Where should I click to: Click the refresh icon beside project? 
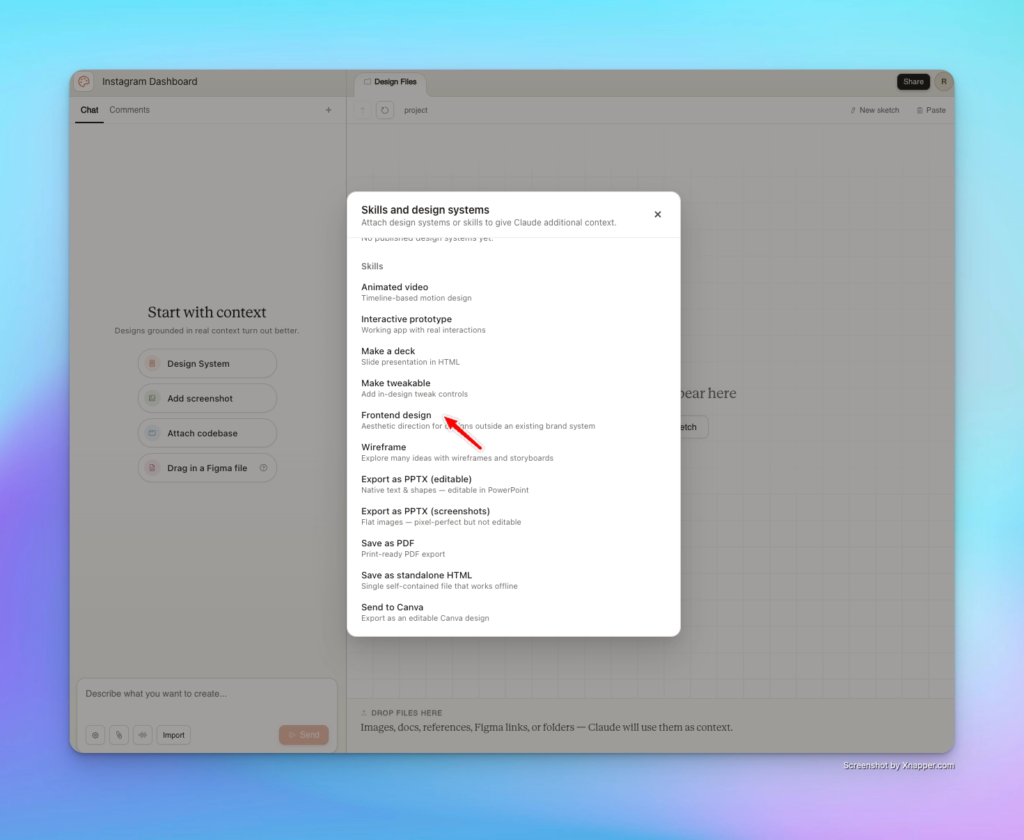[385, 110]
